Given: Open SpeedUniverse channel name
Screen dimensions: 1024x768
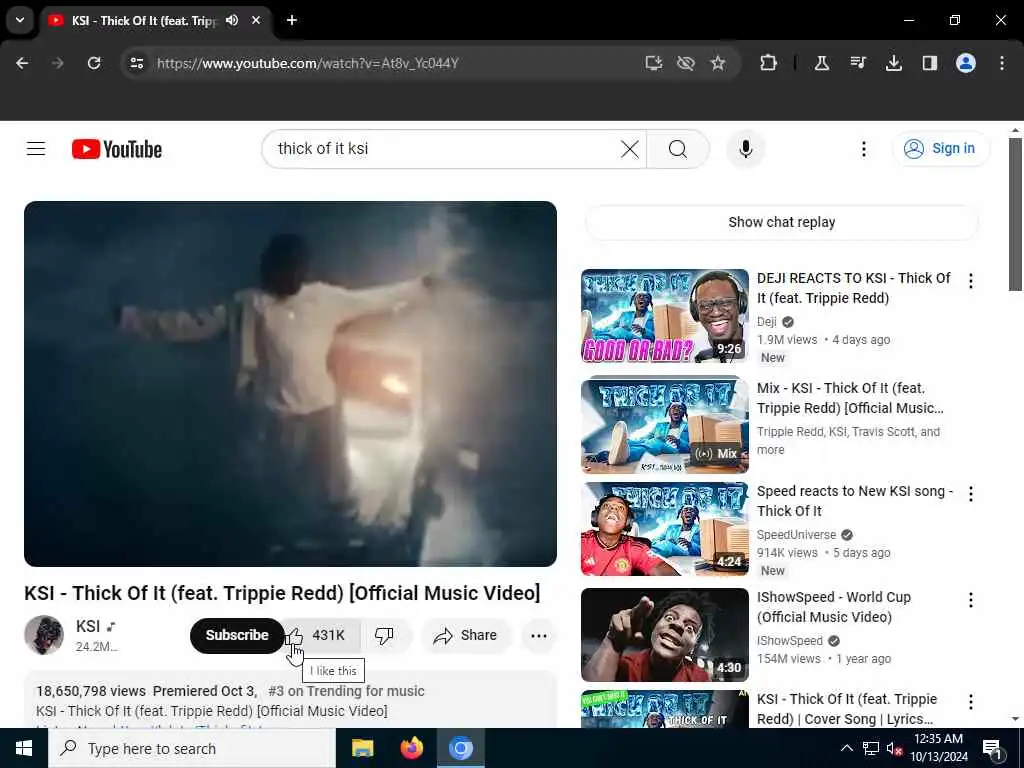Looking at the screenshot, I should [x=796, y=535].
